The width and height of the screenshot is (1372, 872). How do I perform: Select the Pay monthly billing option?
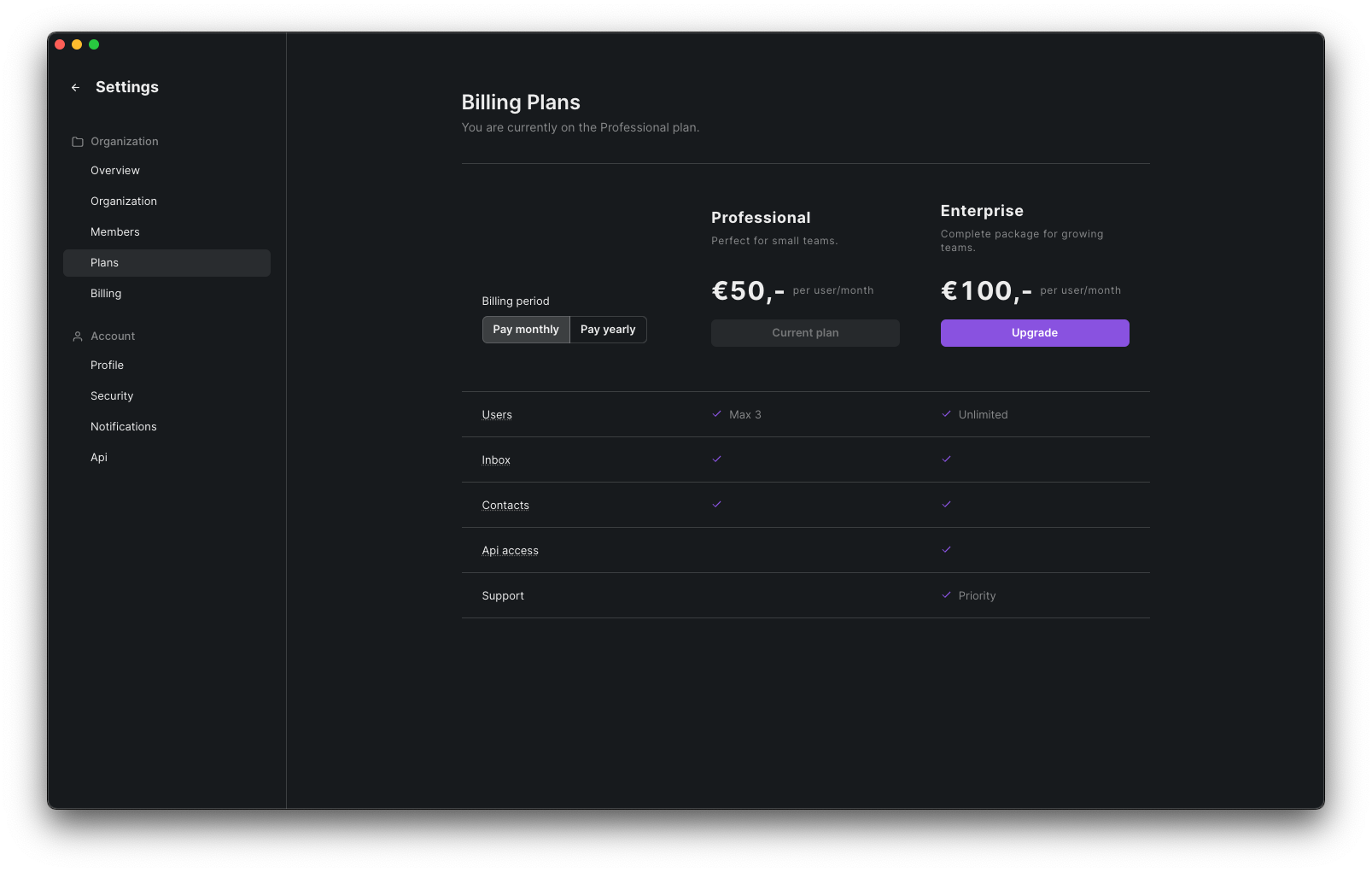(x=525, y=329)
